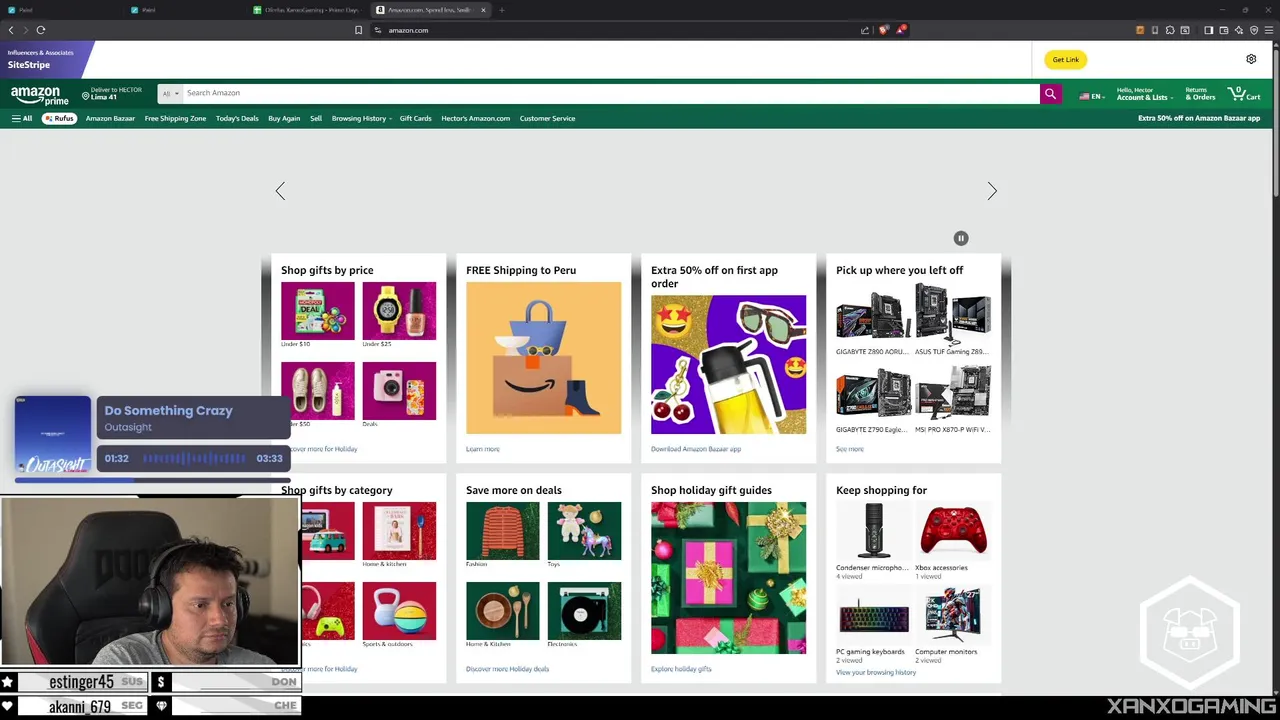Click Learn more under FREE Shipping to Peru

482,449
